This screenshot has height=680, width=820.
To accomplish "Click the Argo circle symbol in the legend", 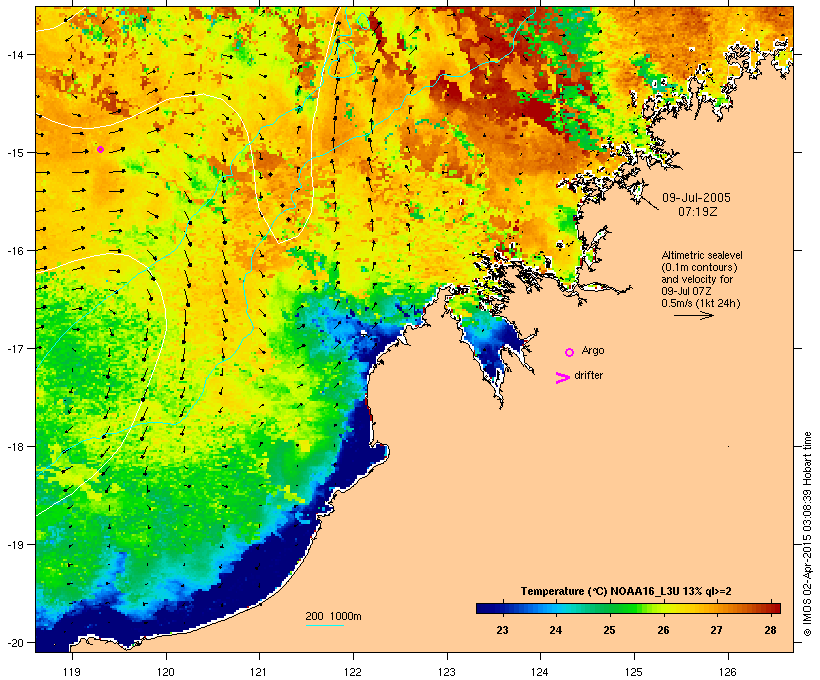I will click(x=570, y=353).
